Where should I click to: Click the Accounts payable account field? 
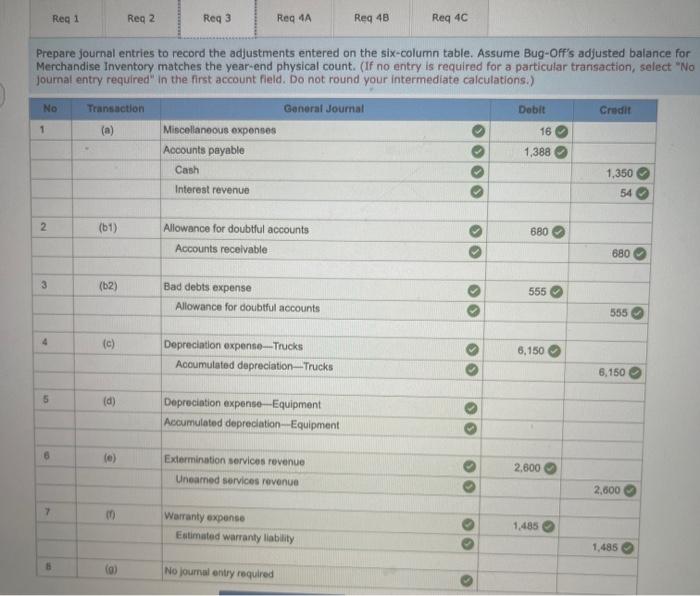pos(324,150)
